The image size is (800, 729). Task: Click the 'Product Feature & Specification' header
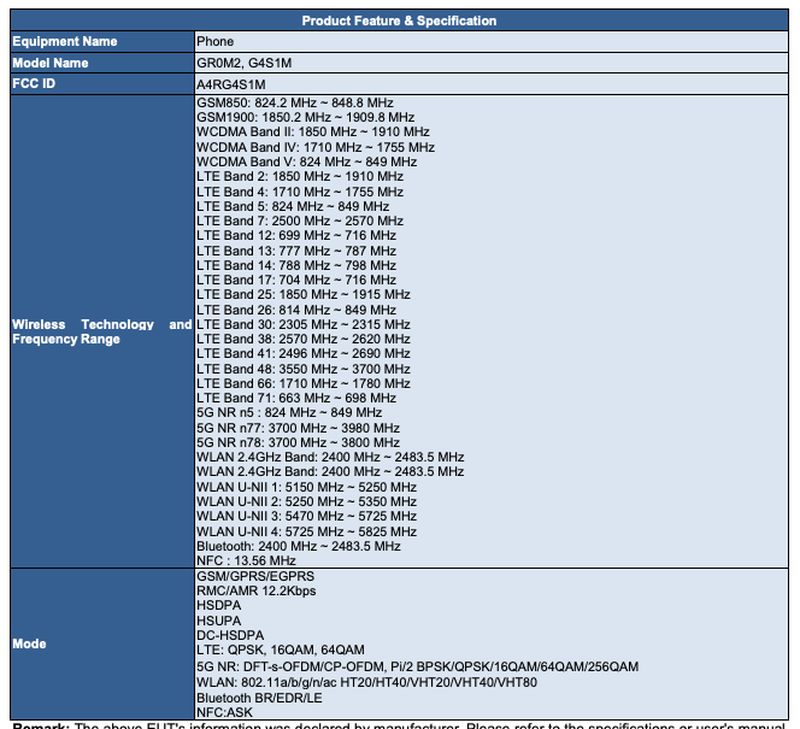click(399, 21)
